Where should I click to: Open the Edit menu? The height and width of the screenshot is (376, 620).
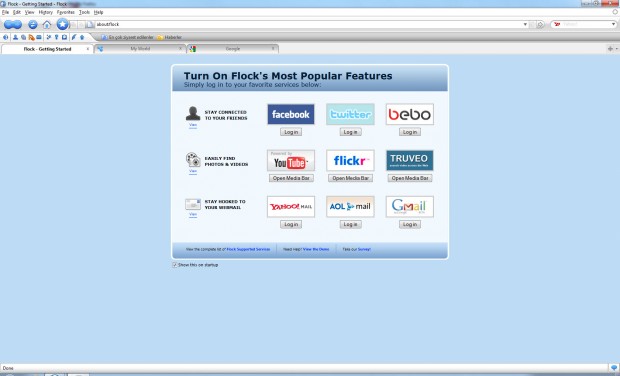tap(17, 12)
